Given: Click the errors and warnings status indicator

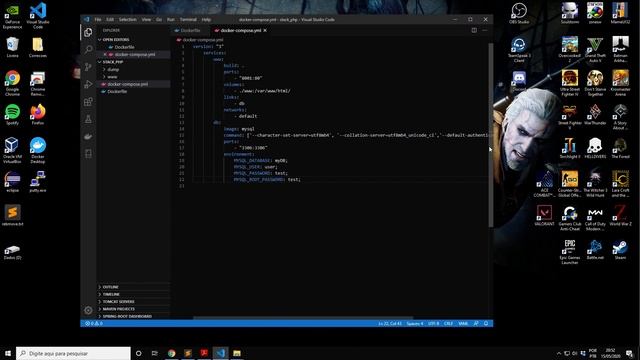Looking at the screenshot, I should coord(94,323).
